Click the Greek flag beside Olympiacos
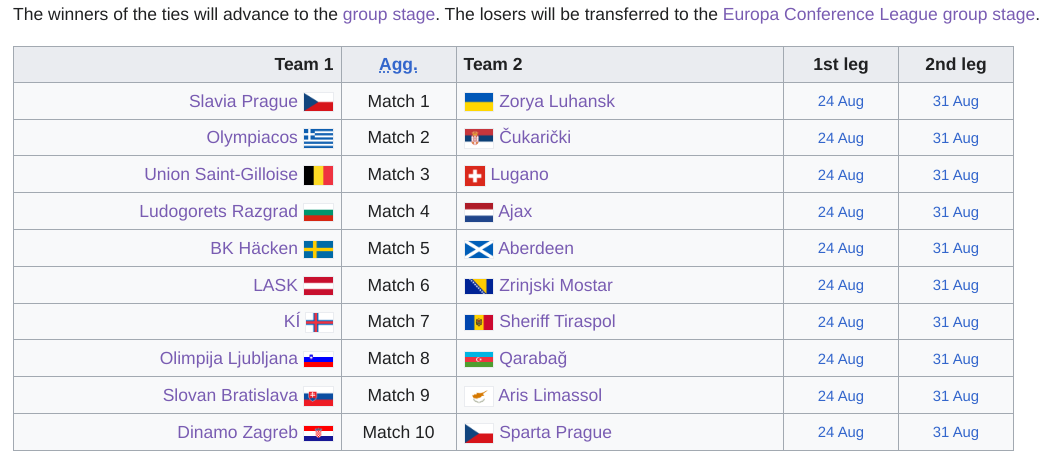Screen dimensions: 1047x455 pos(319,138)
